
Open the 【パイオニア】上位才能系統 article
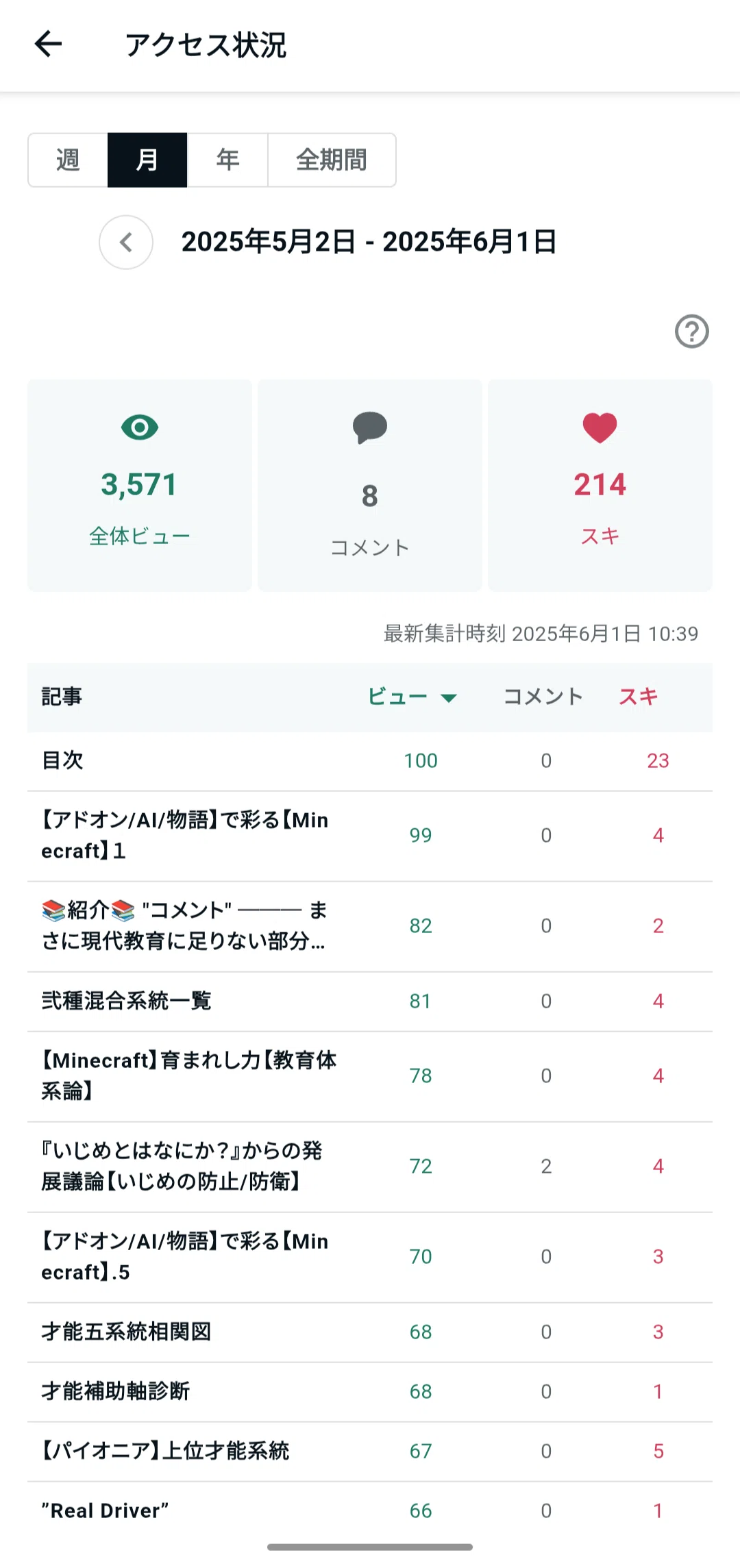tap(370, 1452)
